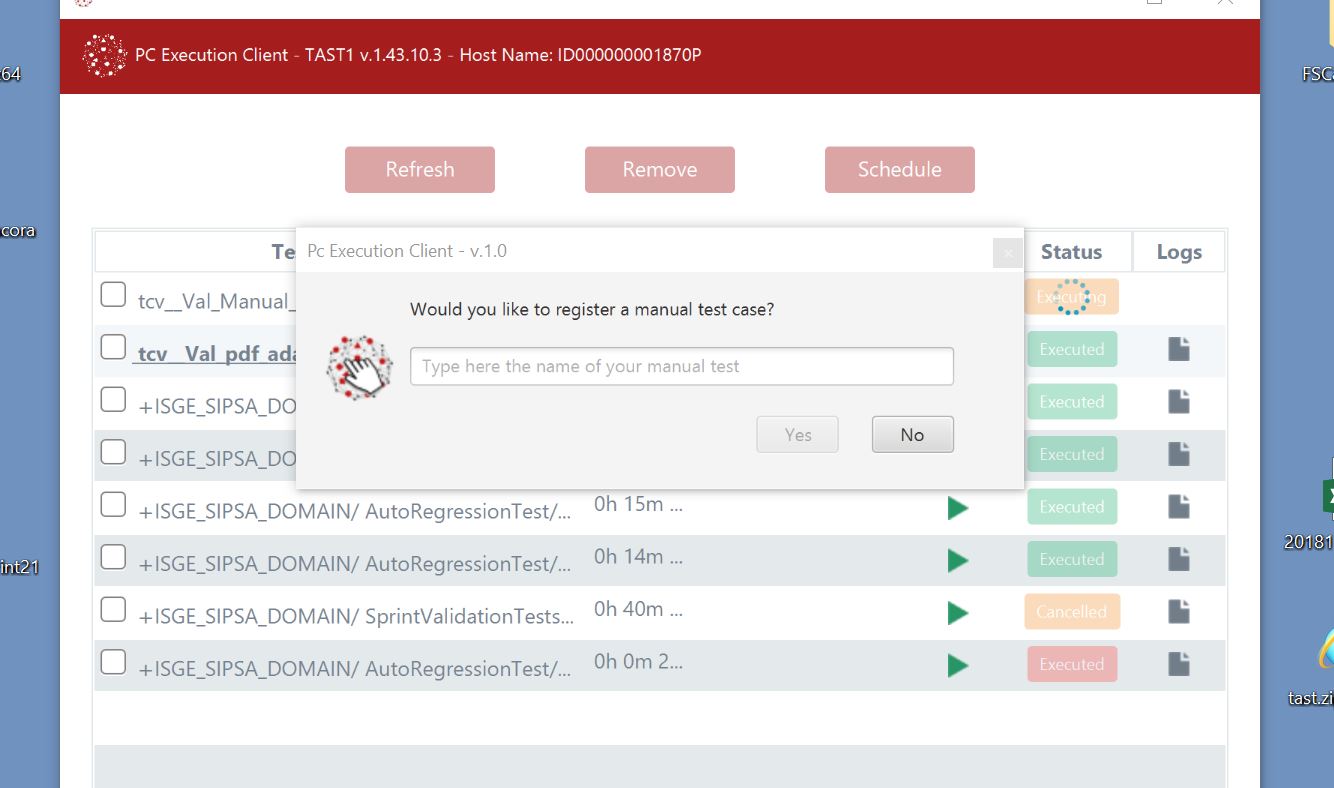This screenshot has height=788, width=1334.
Task: Open the 0h 15m test log file
Action: coord(1179,507)
